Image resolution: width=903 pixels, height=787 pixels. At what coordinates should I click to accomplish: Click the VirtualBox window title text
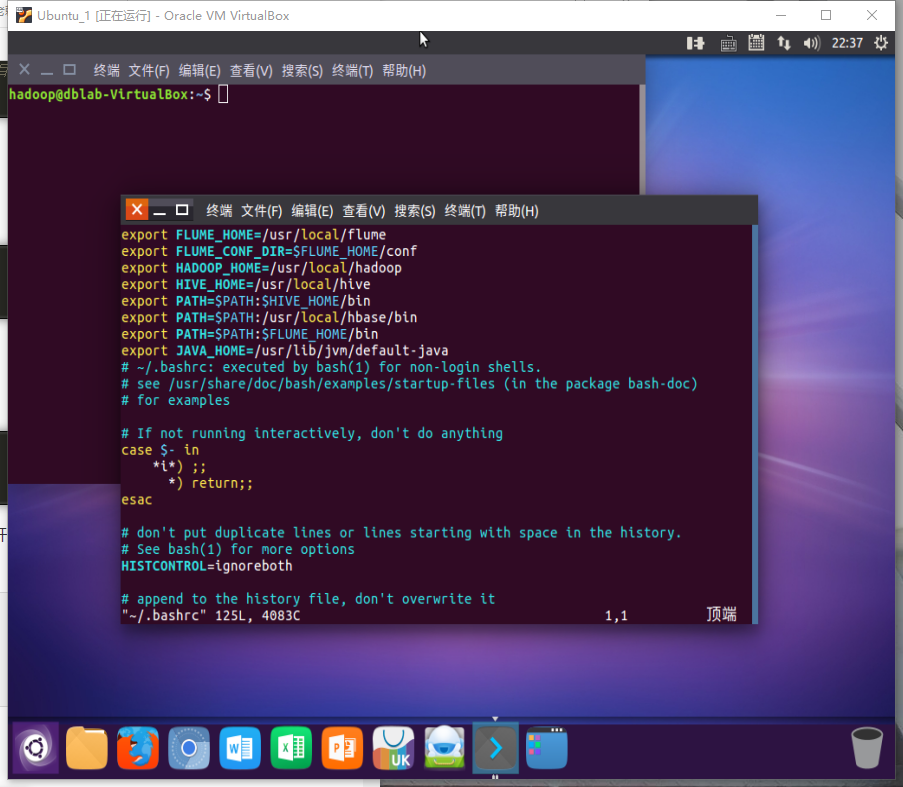point(164,16)
